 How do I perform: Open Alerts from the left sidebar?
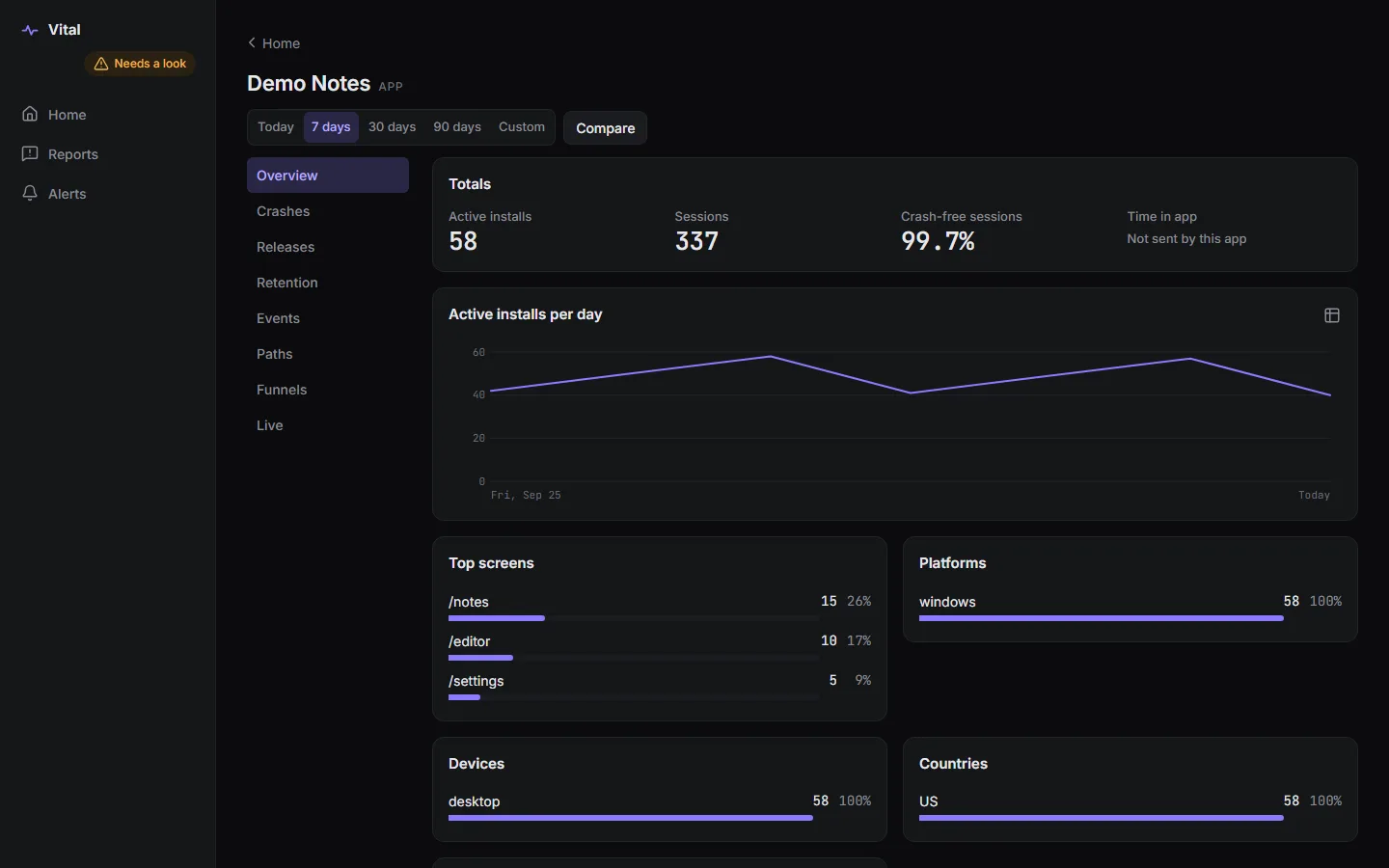pyautogui.click(x=107, y=193)
